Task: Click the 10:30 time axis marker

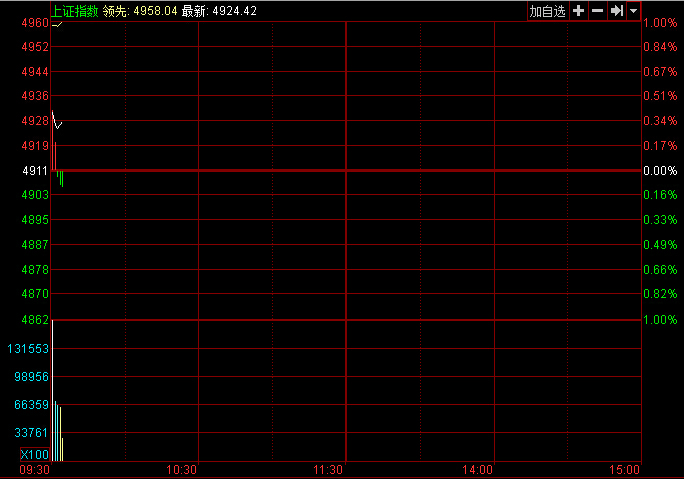Action: [x=182, y=469]
